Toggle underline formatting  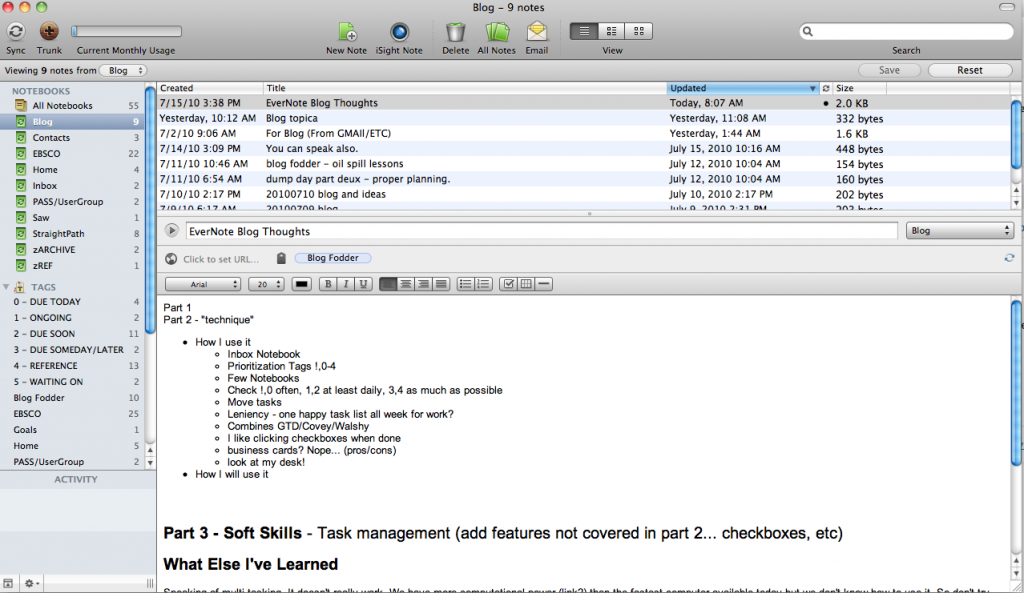[363, 283]
